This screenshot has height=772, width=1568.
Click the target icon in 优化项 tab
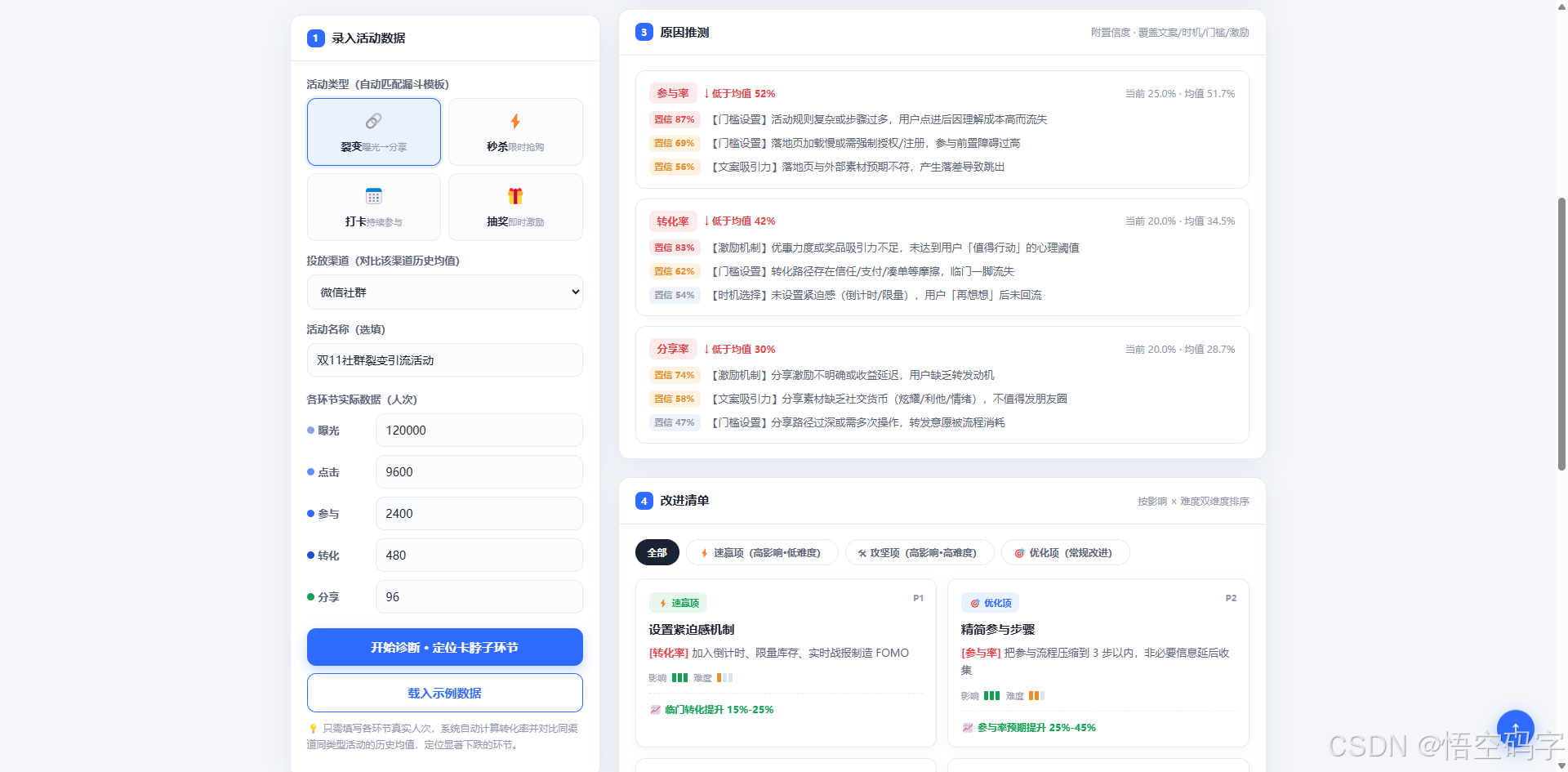pyautogui.click(x=1019, y=553)
